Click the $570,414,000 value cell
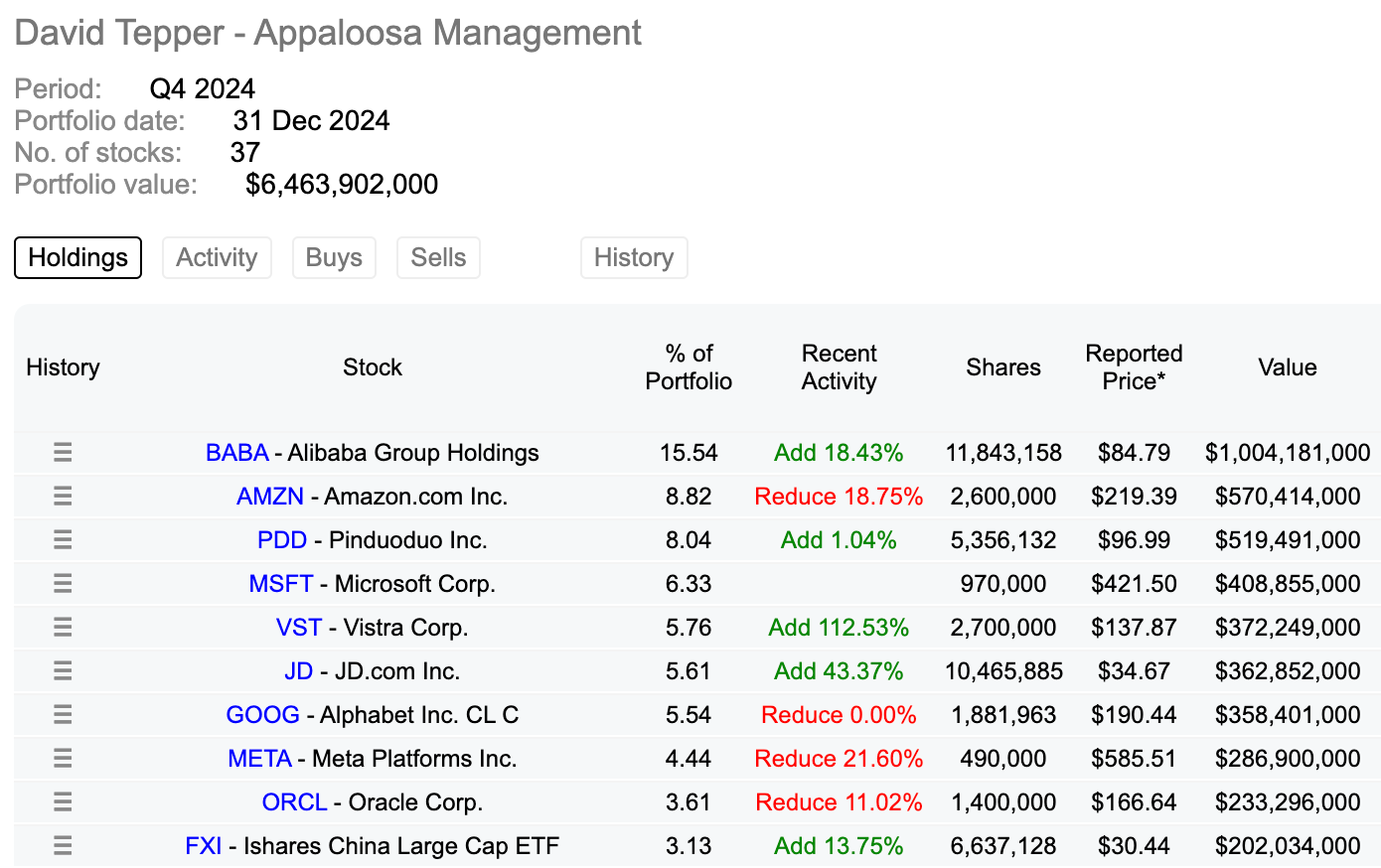Screen dimensions: 1381x868 (x=1288, y=497)
